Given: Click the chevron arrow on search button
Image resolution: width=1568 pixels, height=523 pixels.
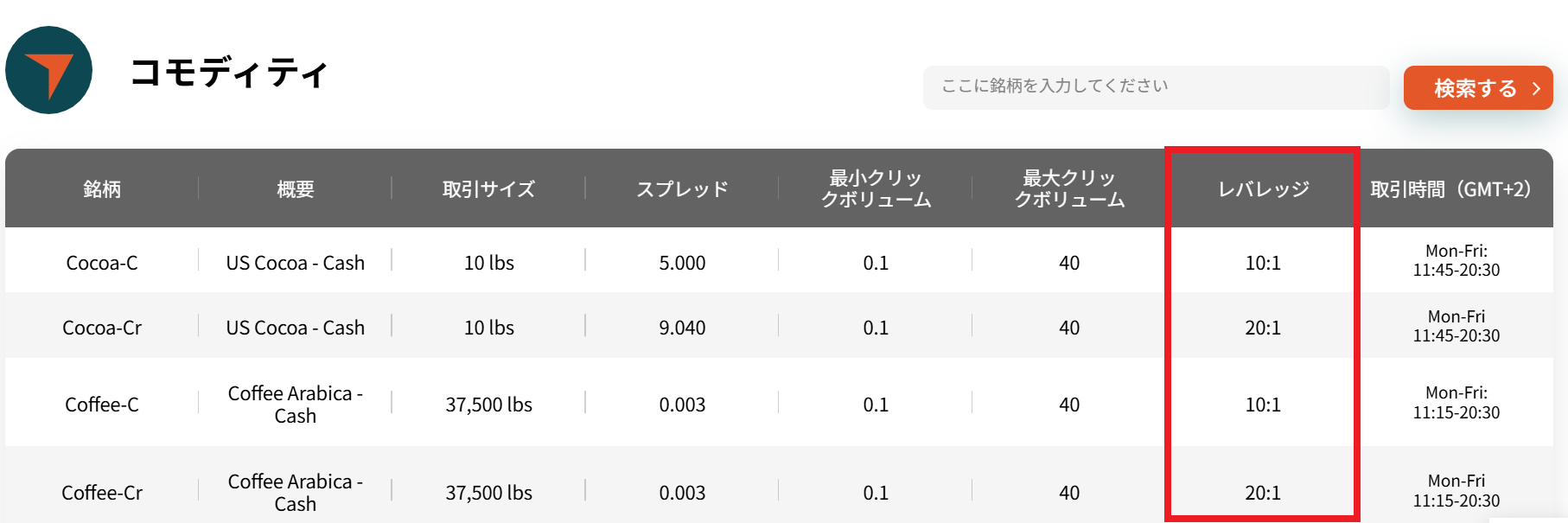Looking at the screenshot, I should point(1536,88).
